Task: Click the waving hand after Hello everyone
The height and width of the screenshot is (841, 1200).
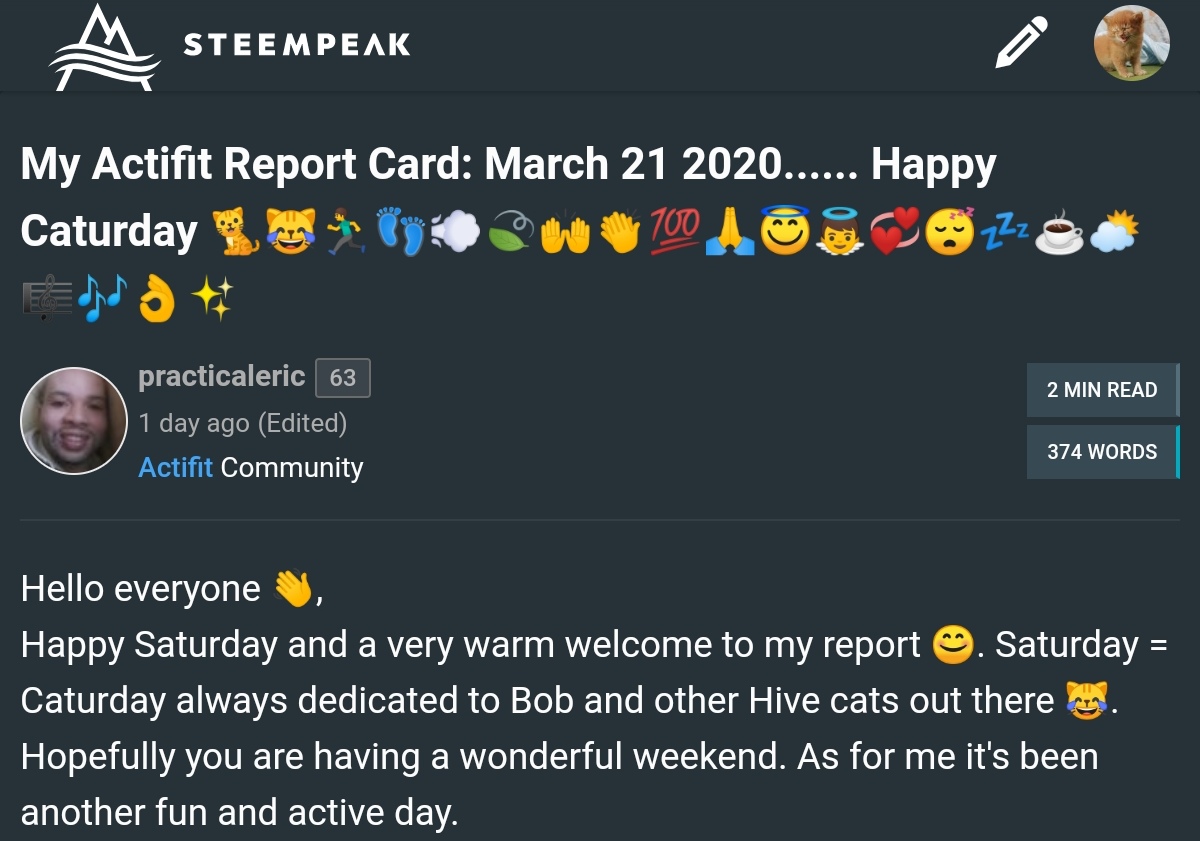Action: 293,589
